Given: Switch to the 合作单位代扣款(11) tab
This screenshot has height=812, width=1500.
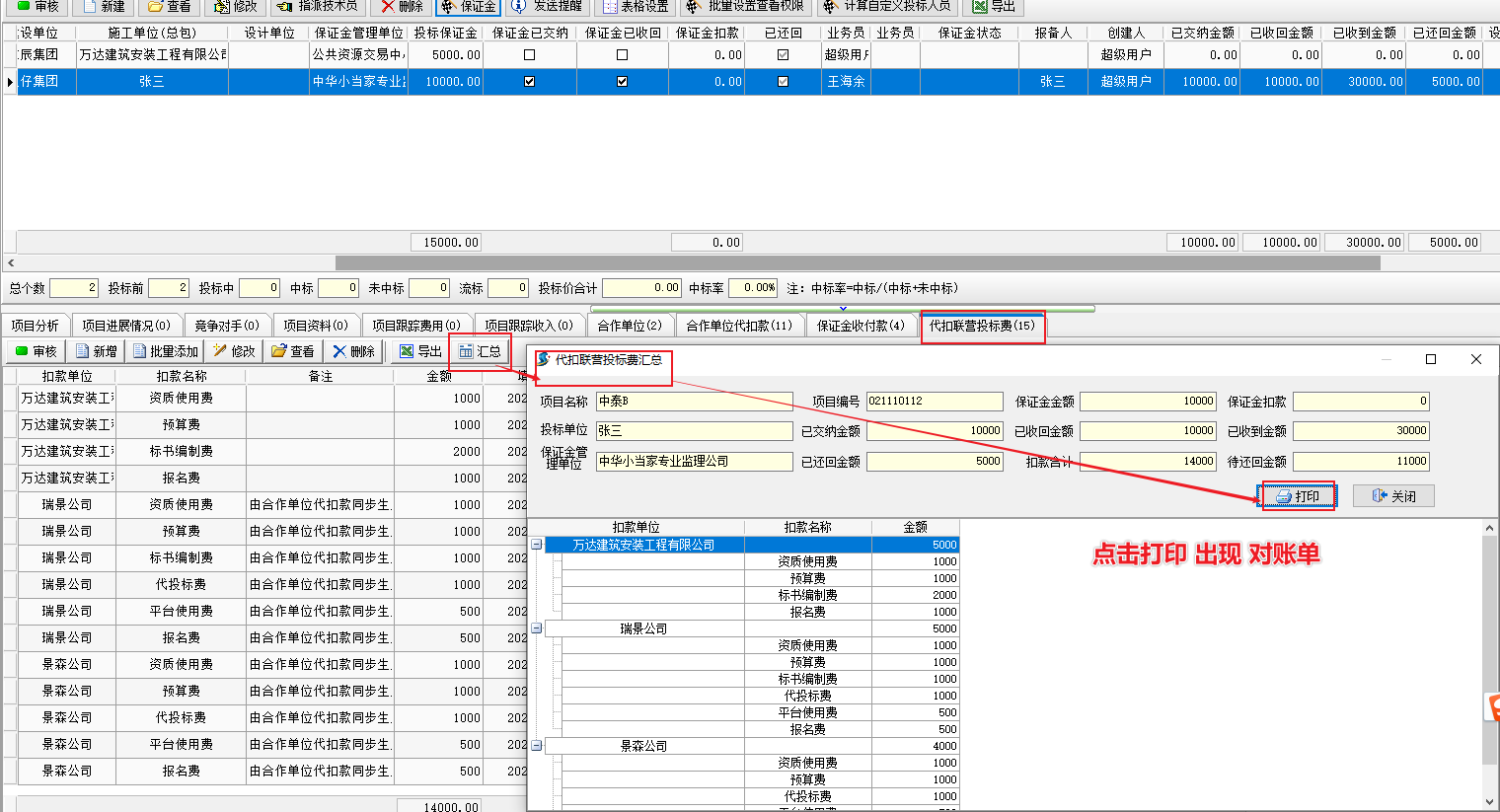Looking at the screenshot, I should 739,326.
